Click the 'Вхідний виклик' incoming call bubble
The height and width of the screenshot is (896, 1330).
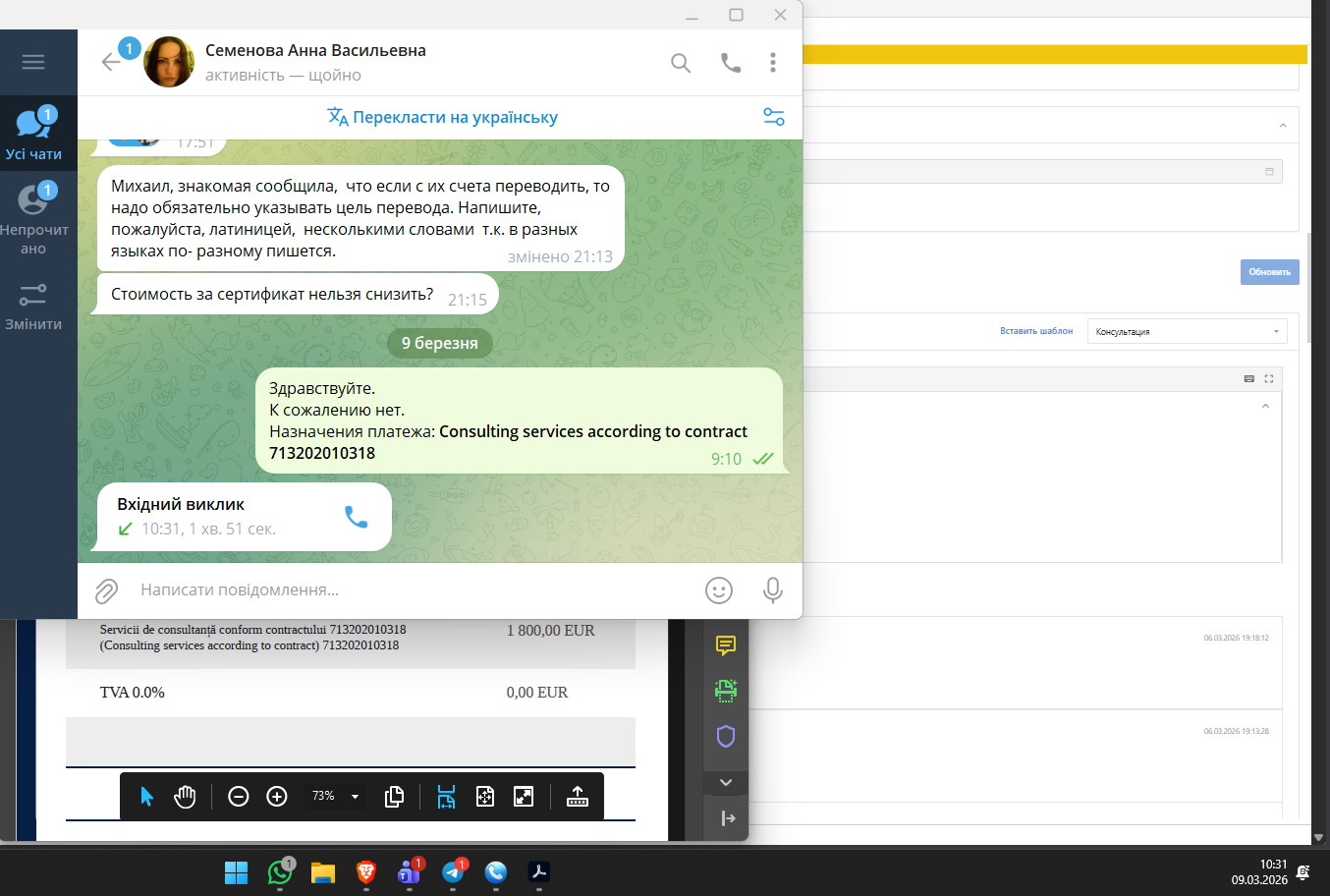click(244, 517)
